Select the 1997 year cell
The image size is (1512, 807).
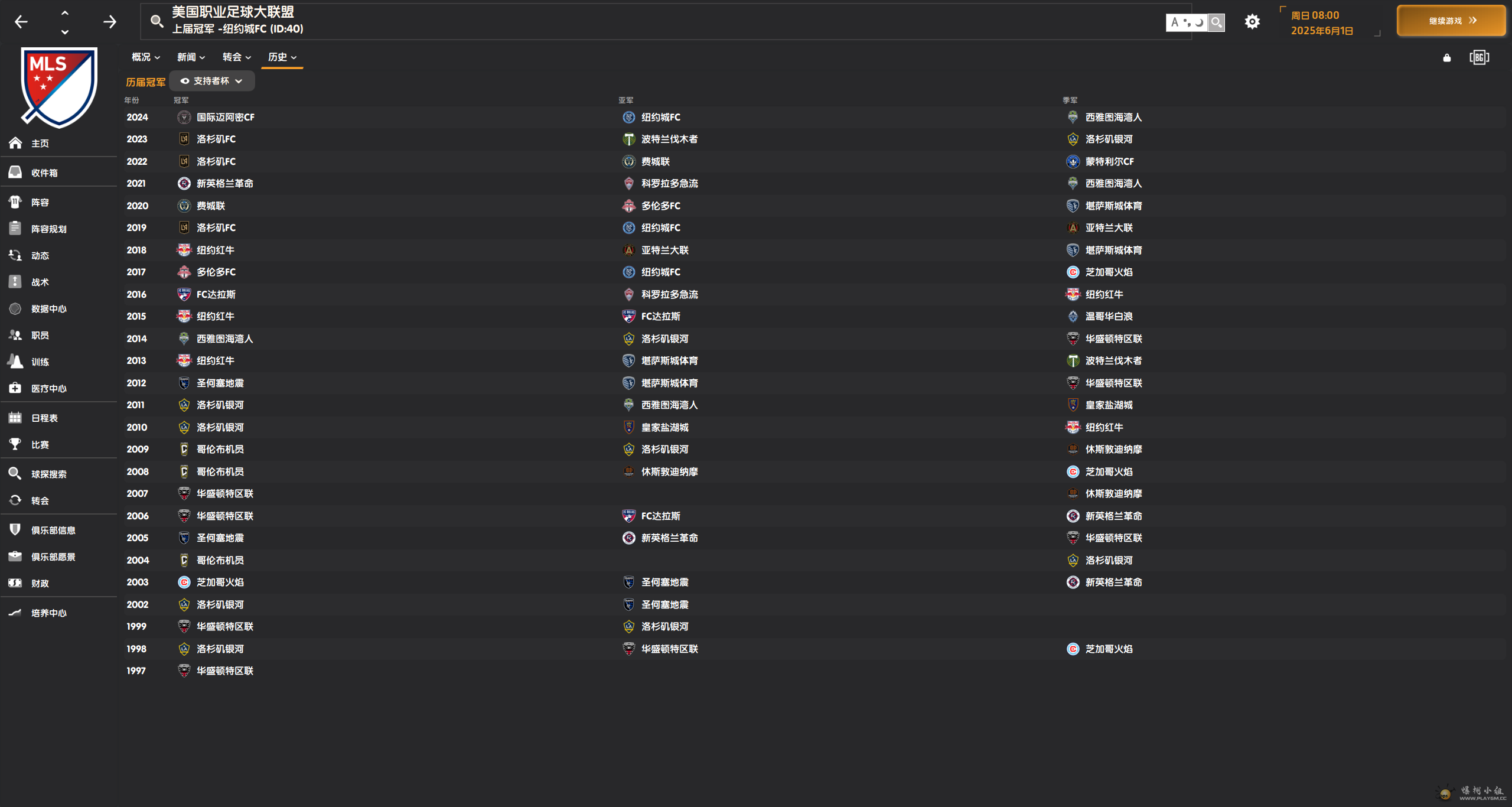point(136,671)
